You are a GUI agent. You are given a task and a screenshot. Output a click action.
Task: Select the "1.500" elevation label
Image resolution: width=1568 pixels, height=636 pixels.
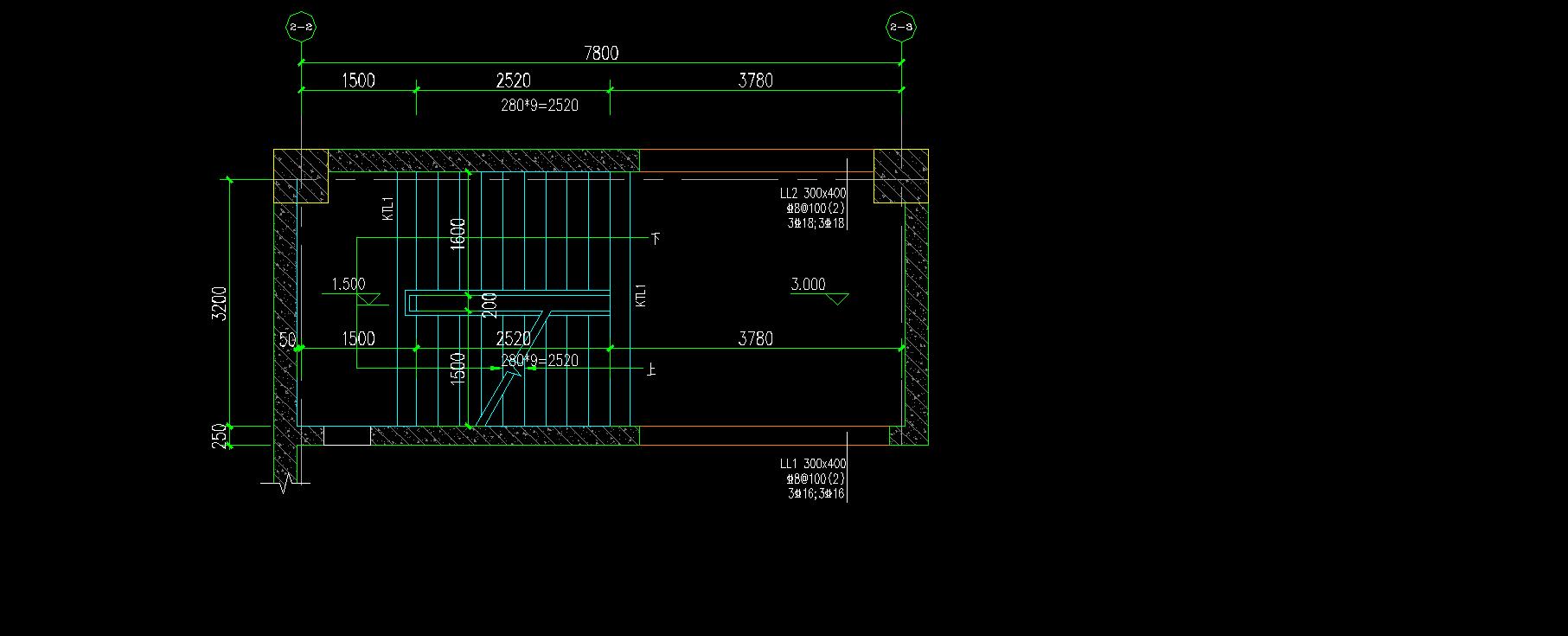(349, 284)
